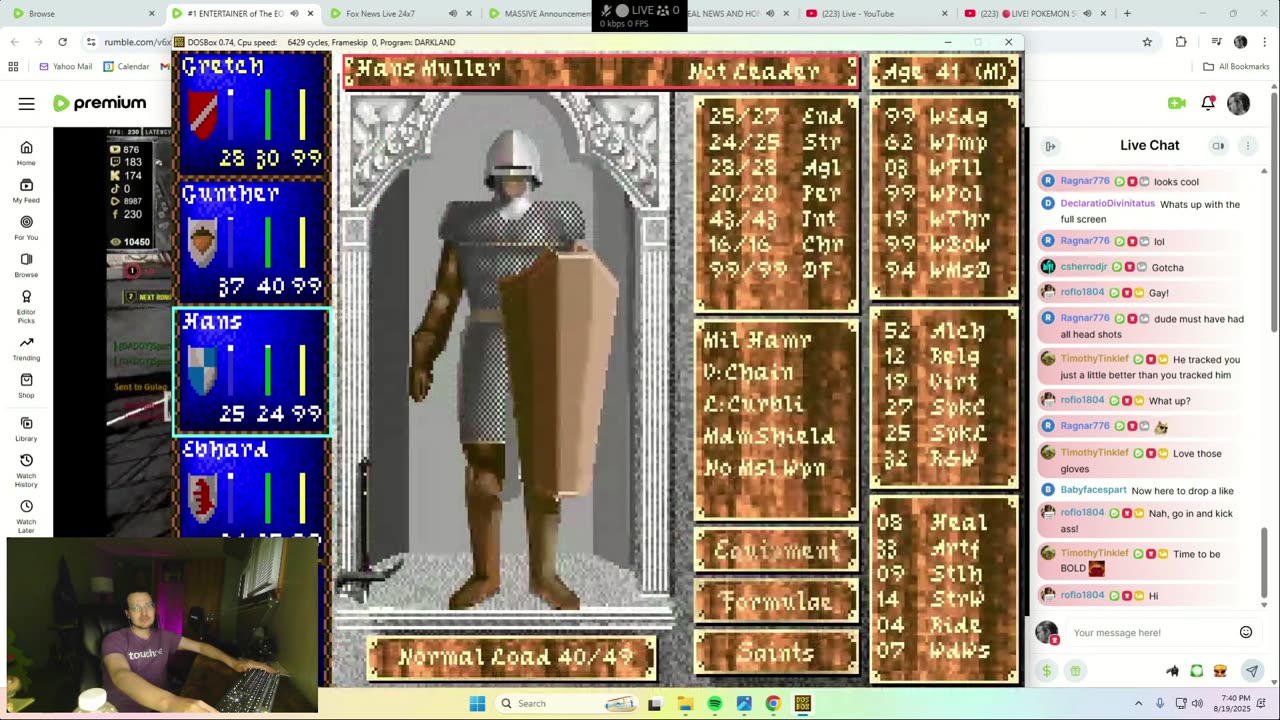Click the MdmShield entry
Image resolution: width=1280 pixels, height=720 pixels.
point(768,436)
